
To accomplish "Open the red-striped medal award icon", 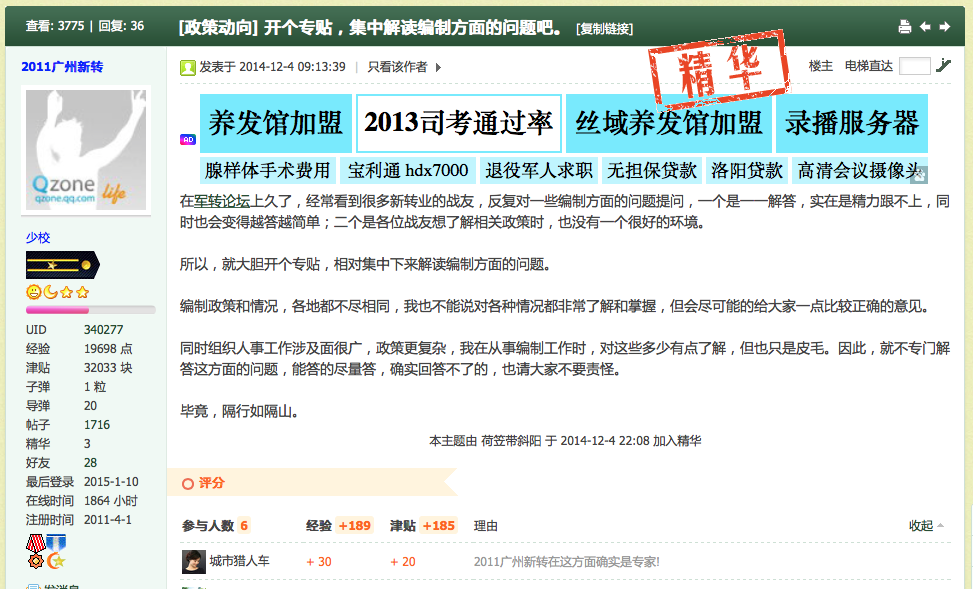I will click(x=36, y=553).
